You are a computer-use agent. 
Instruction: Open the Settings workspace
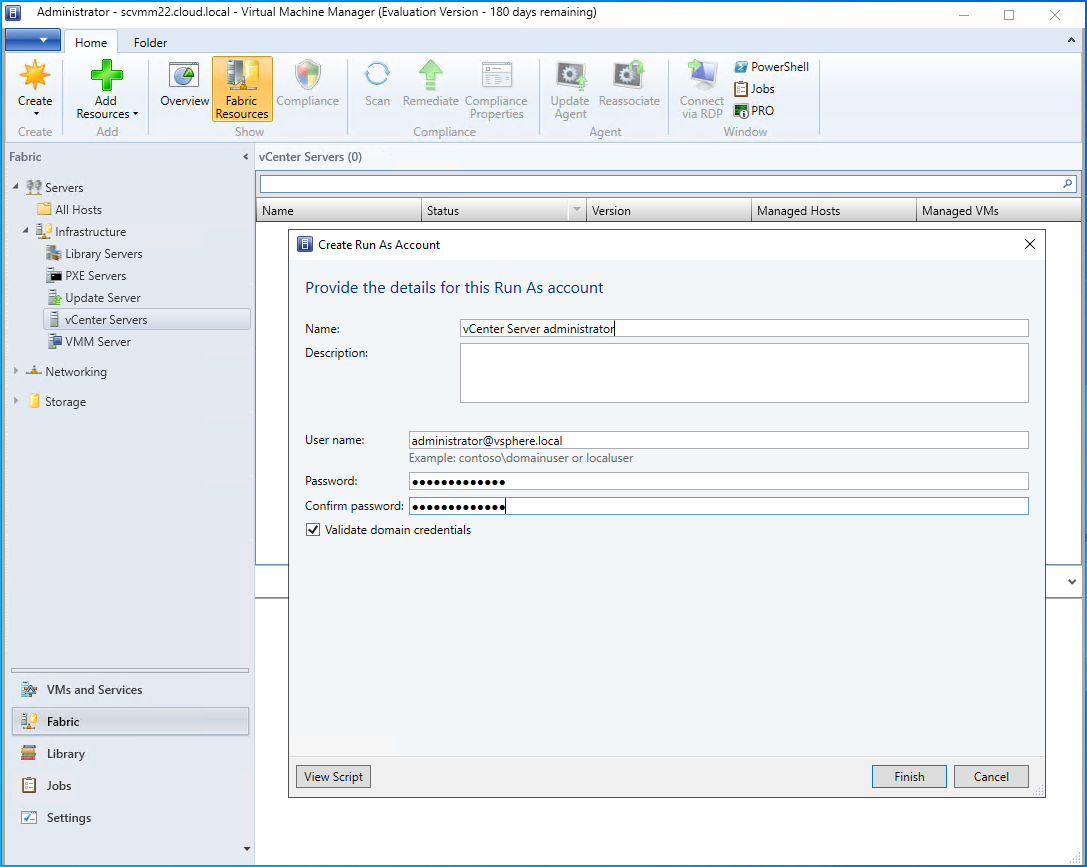pyautogui.click(x=130, y=818)
